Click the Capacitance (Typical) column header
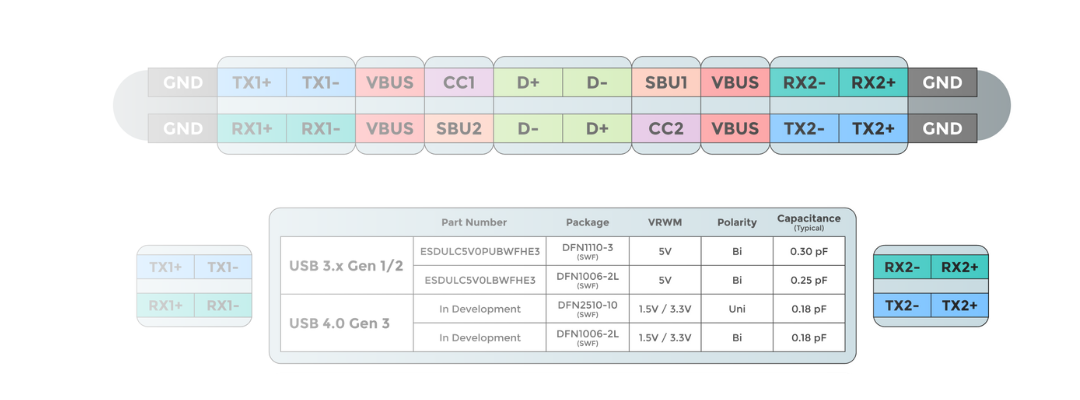The image size is (1080, 400). coord(809,222)
